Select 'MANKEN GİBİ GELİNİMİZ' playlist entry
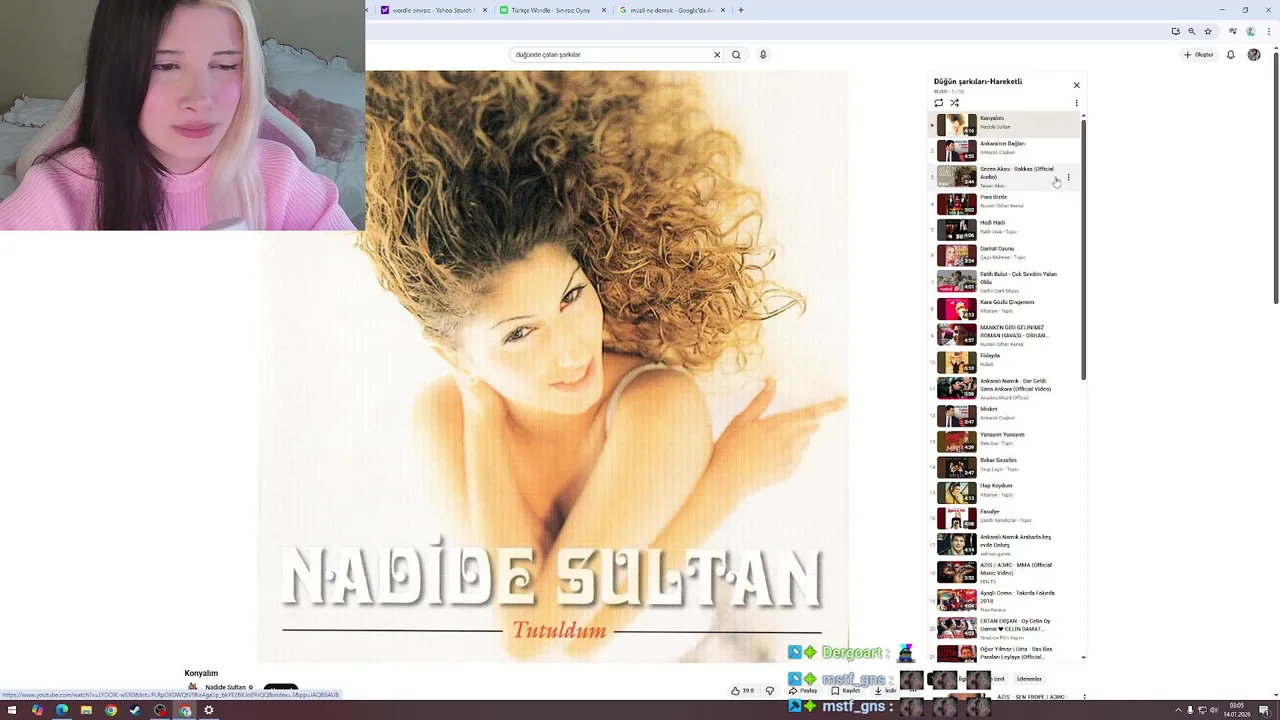This screenshot has width=1280, height=720. pos(1005,335)
